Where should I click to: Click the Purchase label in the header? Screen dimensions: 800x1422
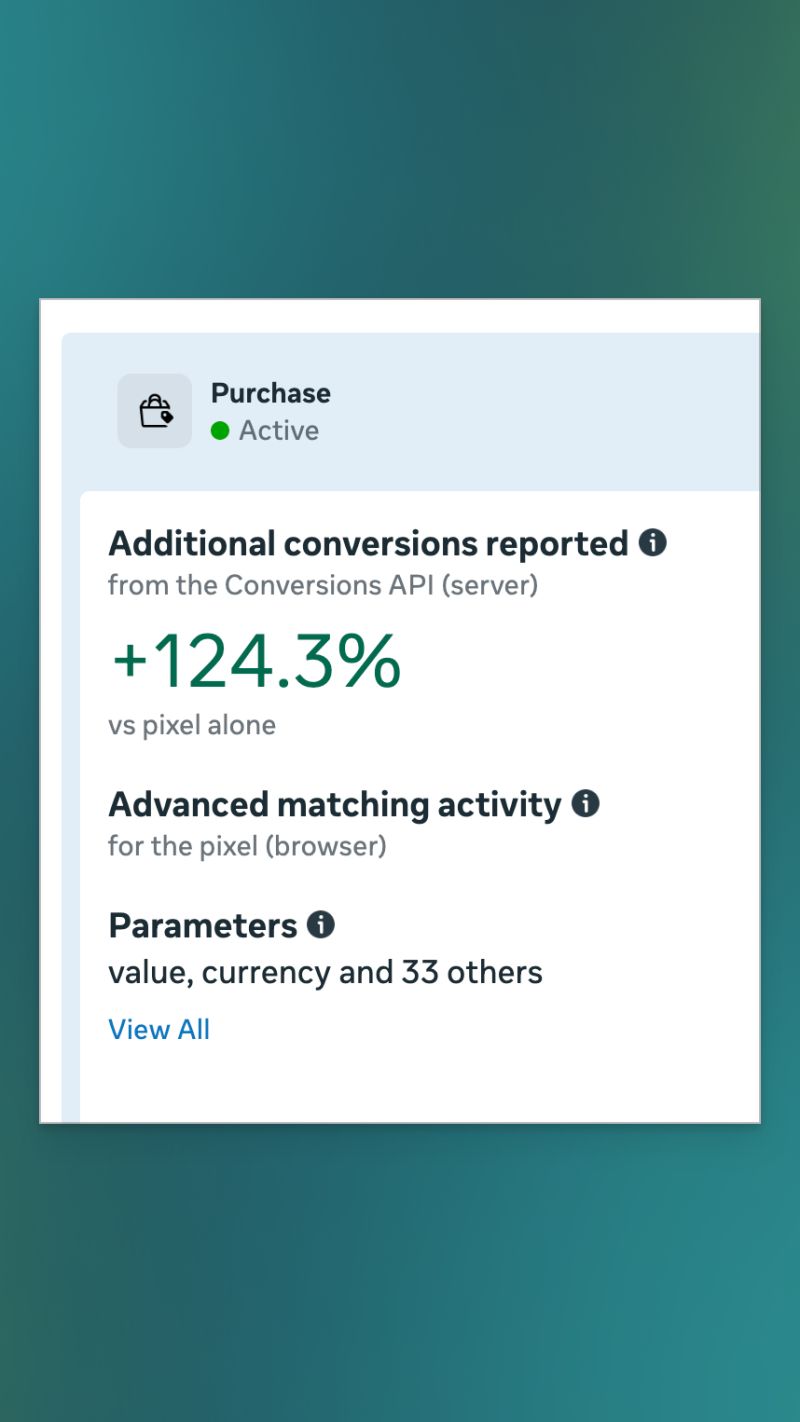point(271,393)
